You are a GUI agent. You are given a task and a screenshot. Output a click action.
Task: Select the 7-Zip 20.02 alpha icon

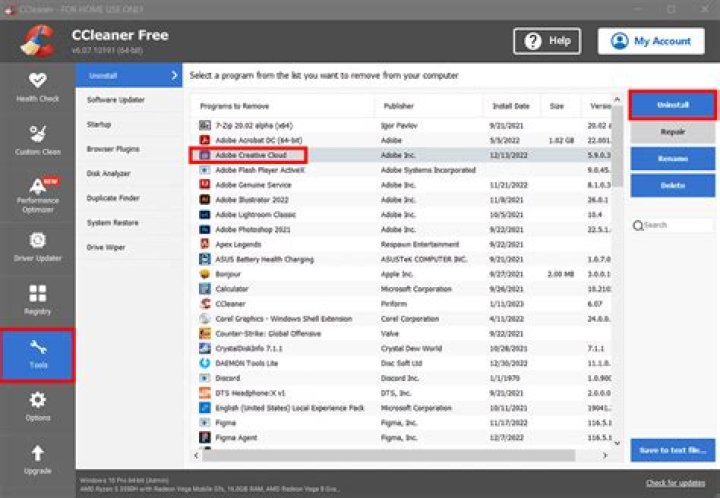[x=205, y=125]
